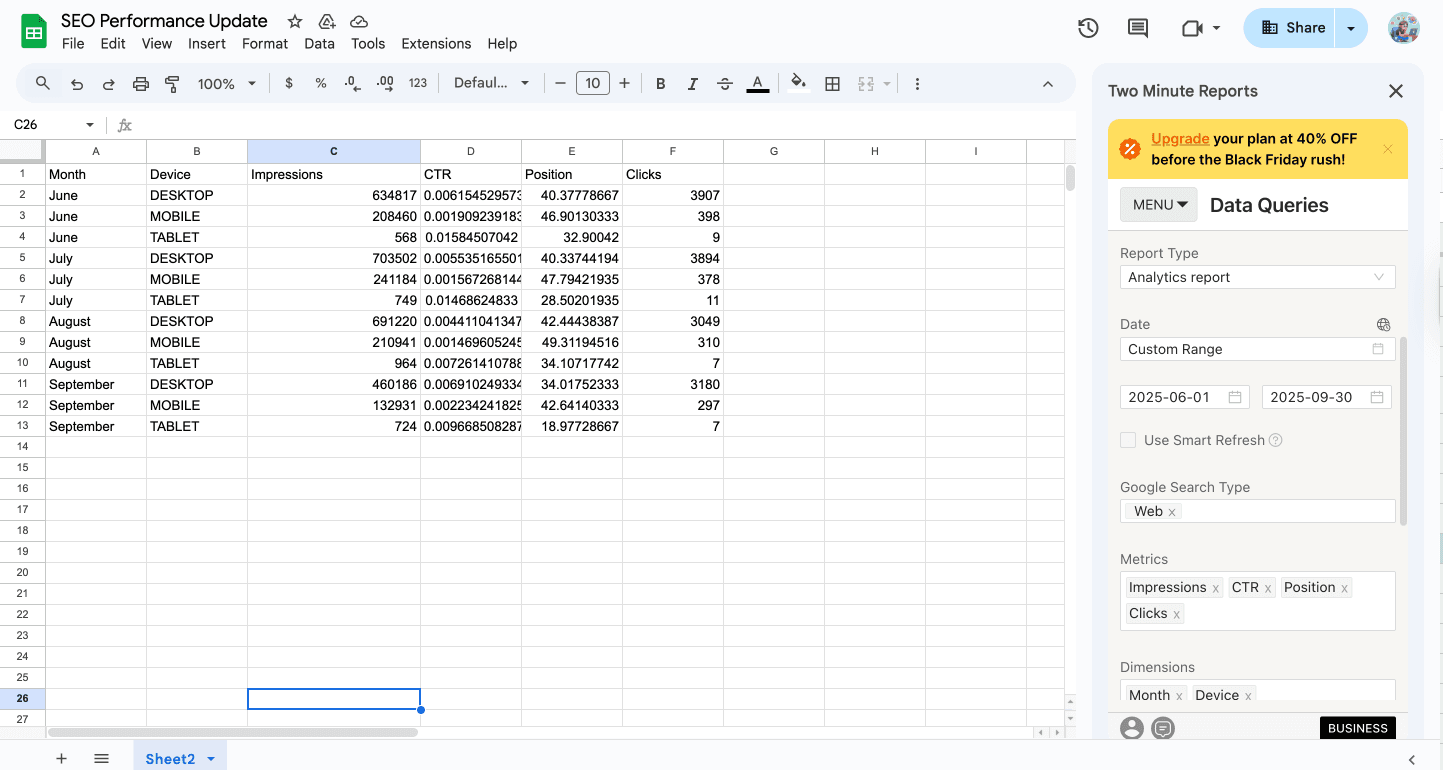Expand the font size dropdown Default

pyautogui.click(x=492, y=83)
